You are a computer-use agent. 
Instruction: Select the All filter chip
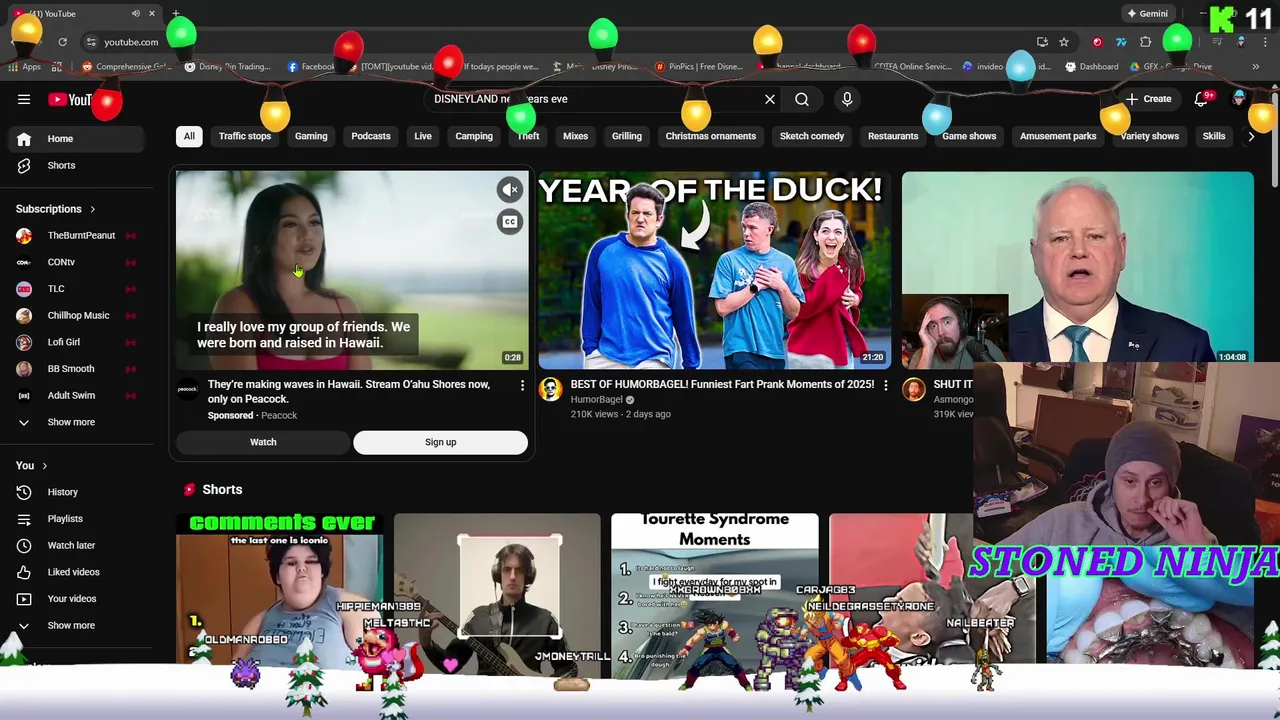189,136
